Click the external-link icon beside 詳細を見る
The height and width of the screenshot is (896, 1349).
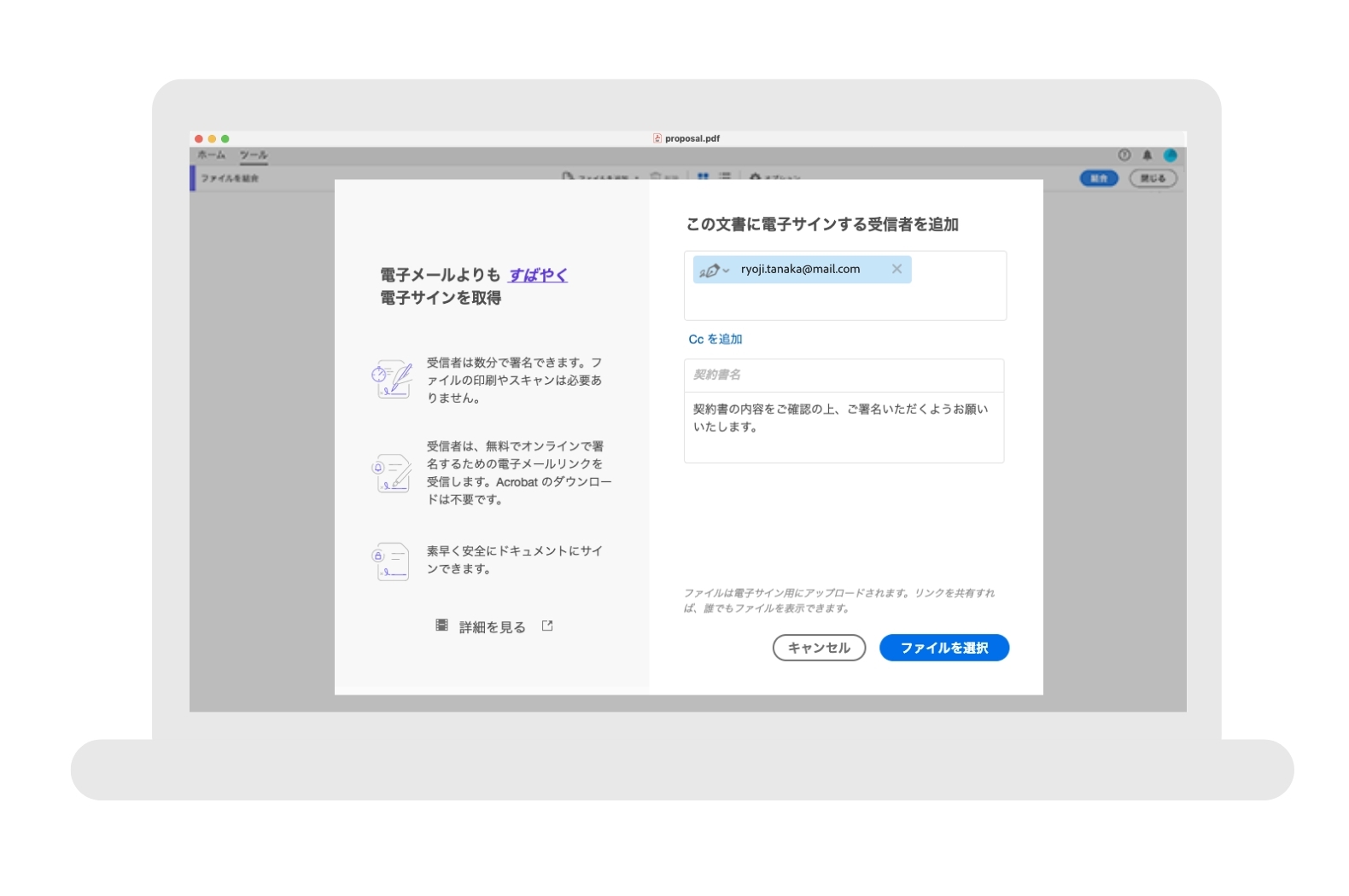pos(547,625)
